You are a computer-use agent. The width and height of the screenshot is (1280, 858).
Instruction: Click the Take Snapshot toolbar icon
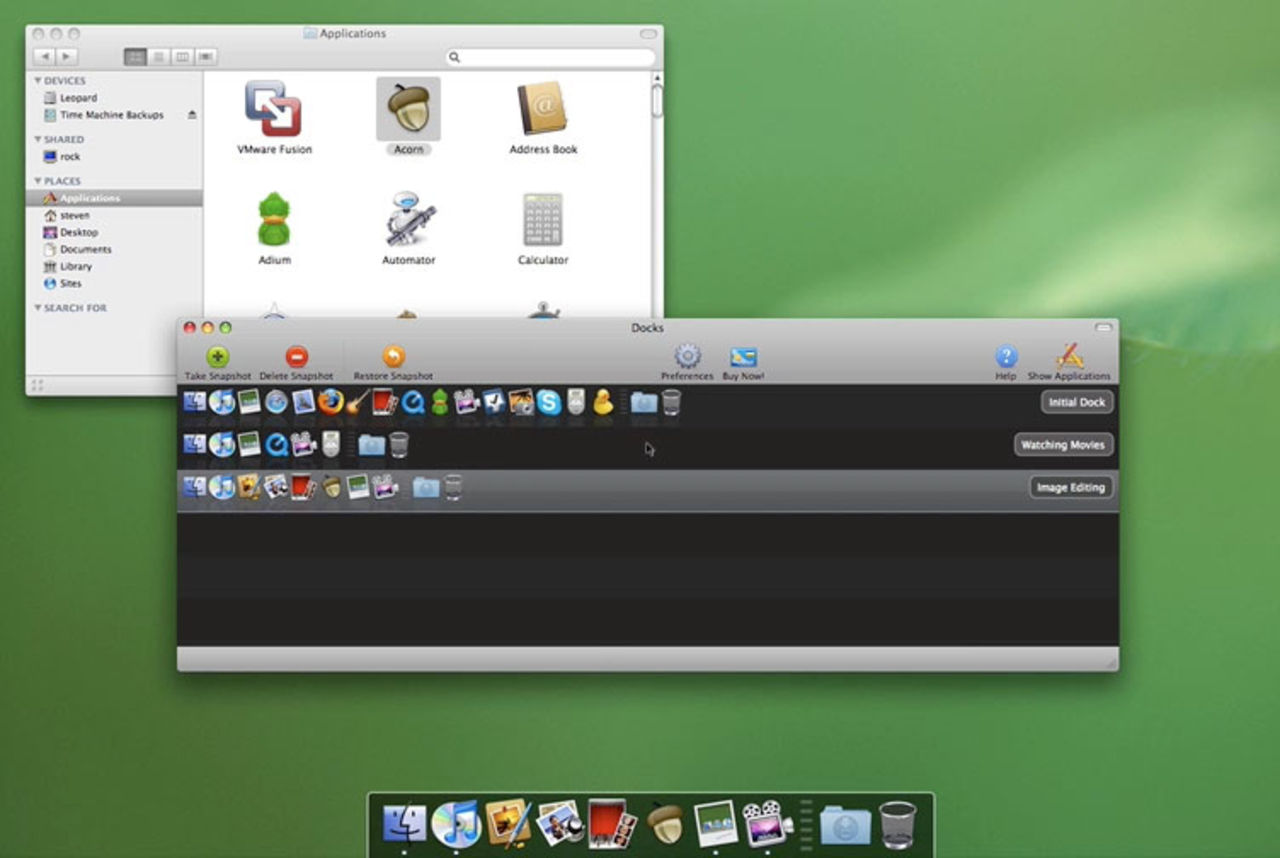(x=217, y=357)
